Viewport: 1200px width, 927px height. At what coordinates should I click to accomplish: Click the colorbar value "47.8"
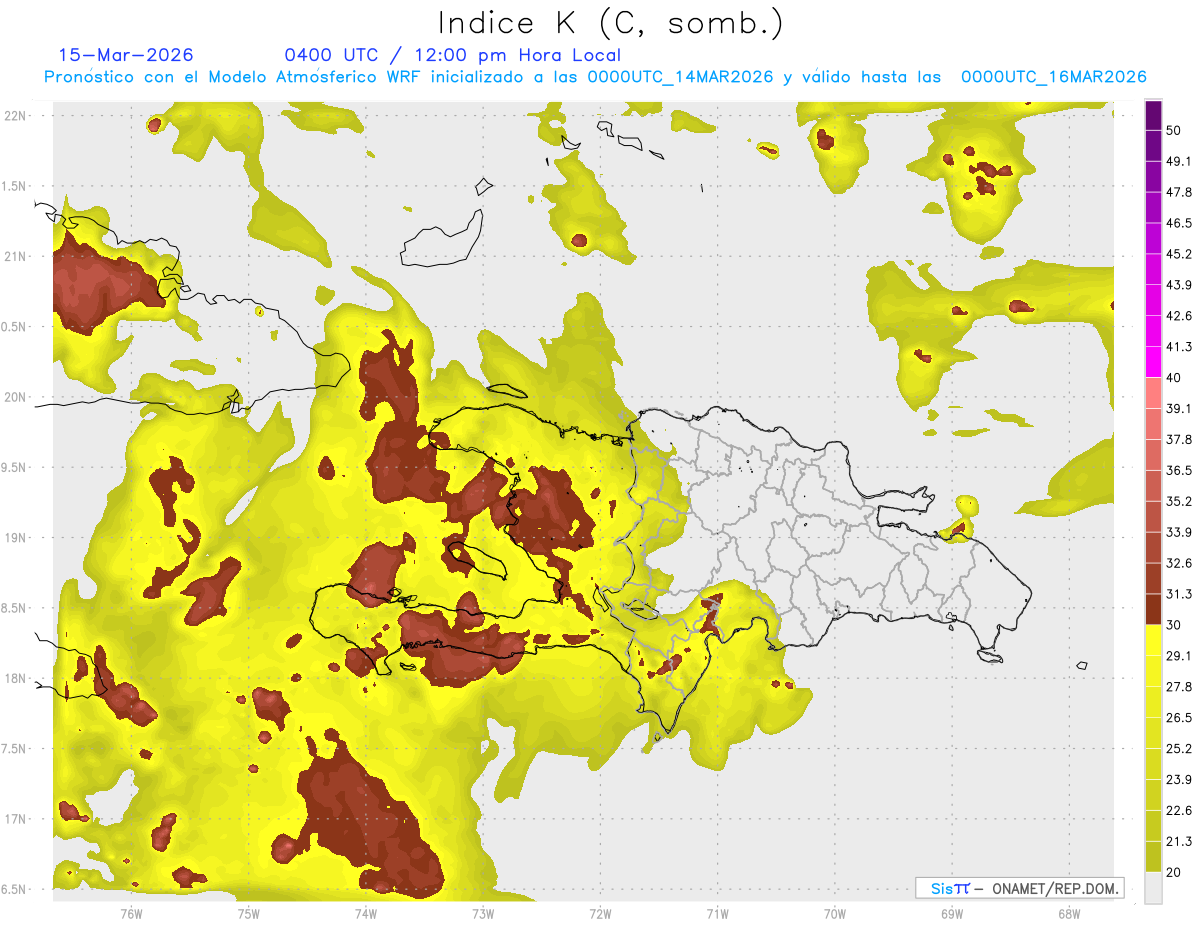point(1178,192)
